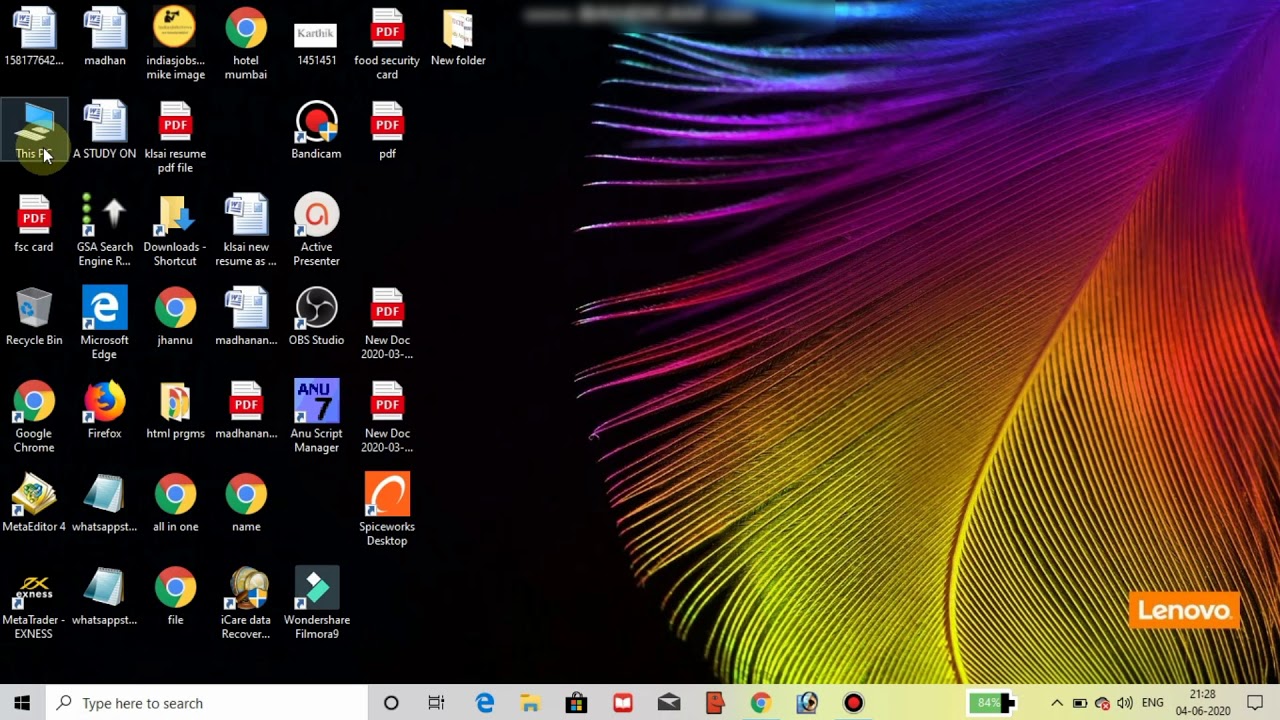Open Task View on the taskbar
1280x720 pixels.
436,703
